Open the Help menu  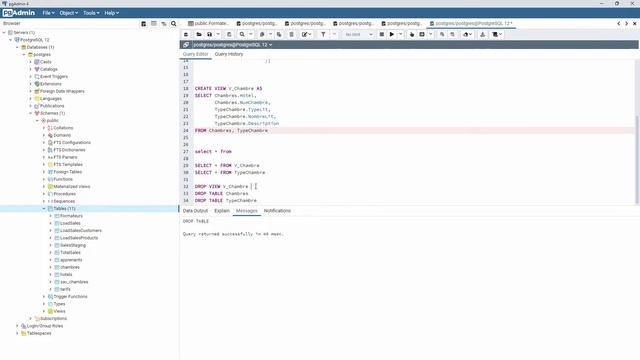(x=111, y=13)
